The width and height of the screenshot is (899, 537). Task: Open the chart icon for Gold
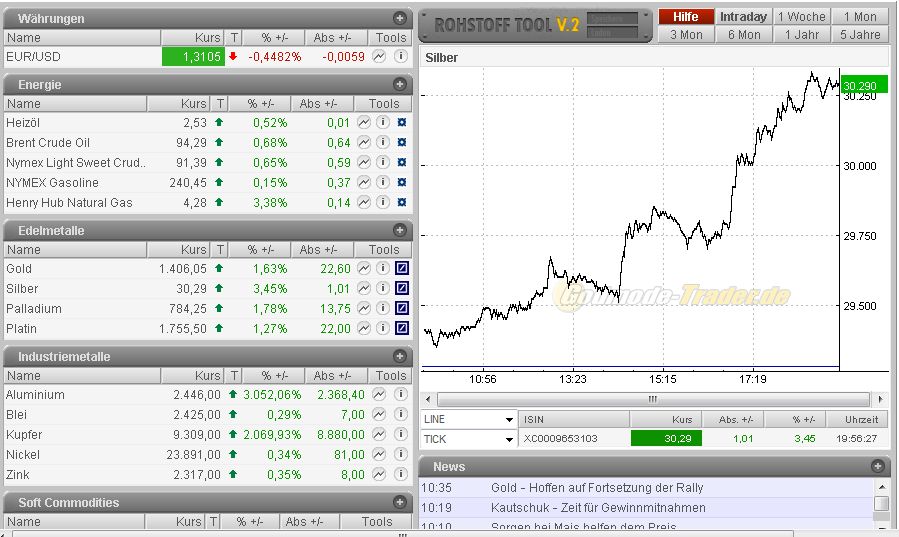[364, 269]
